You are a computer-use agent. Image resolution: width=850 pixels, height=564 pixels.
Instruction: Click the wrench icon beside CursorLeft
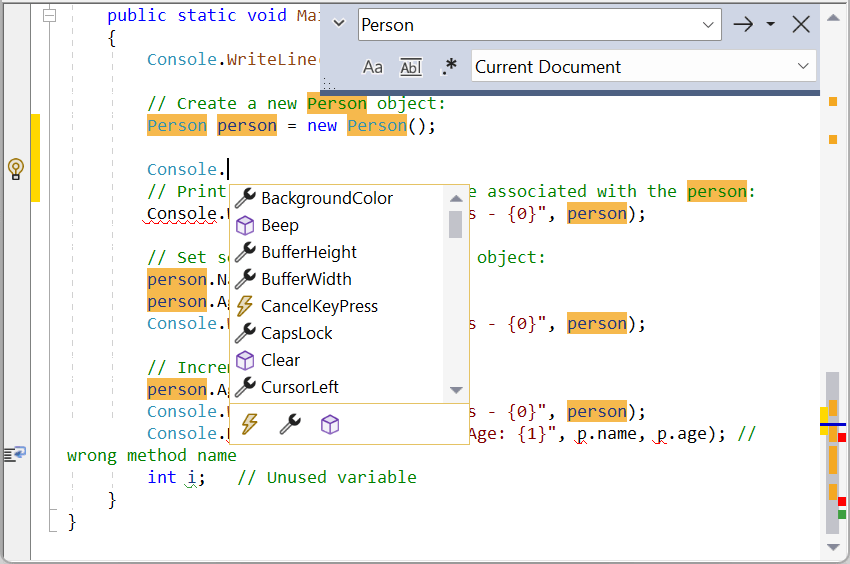pyautogui.click(x=245, y=387)
